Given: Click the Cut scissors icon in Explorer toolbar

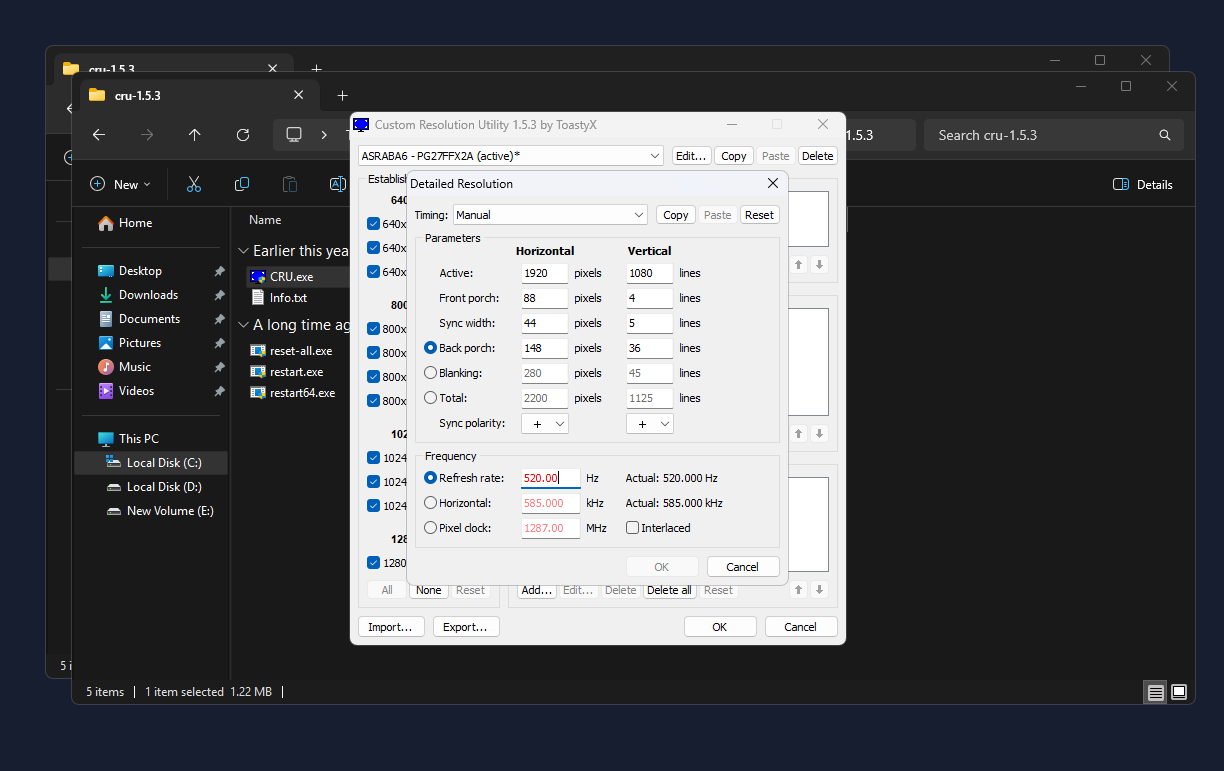Looking at the screenshot, I should point(194,184).
